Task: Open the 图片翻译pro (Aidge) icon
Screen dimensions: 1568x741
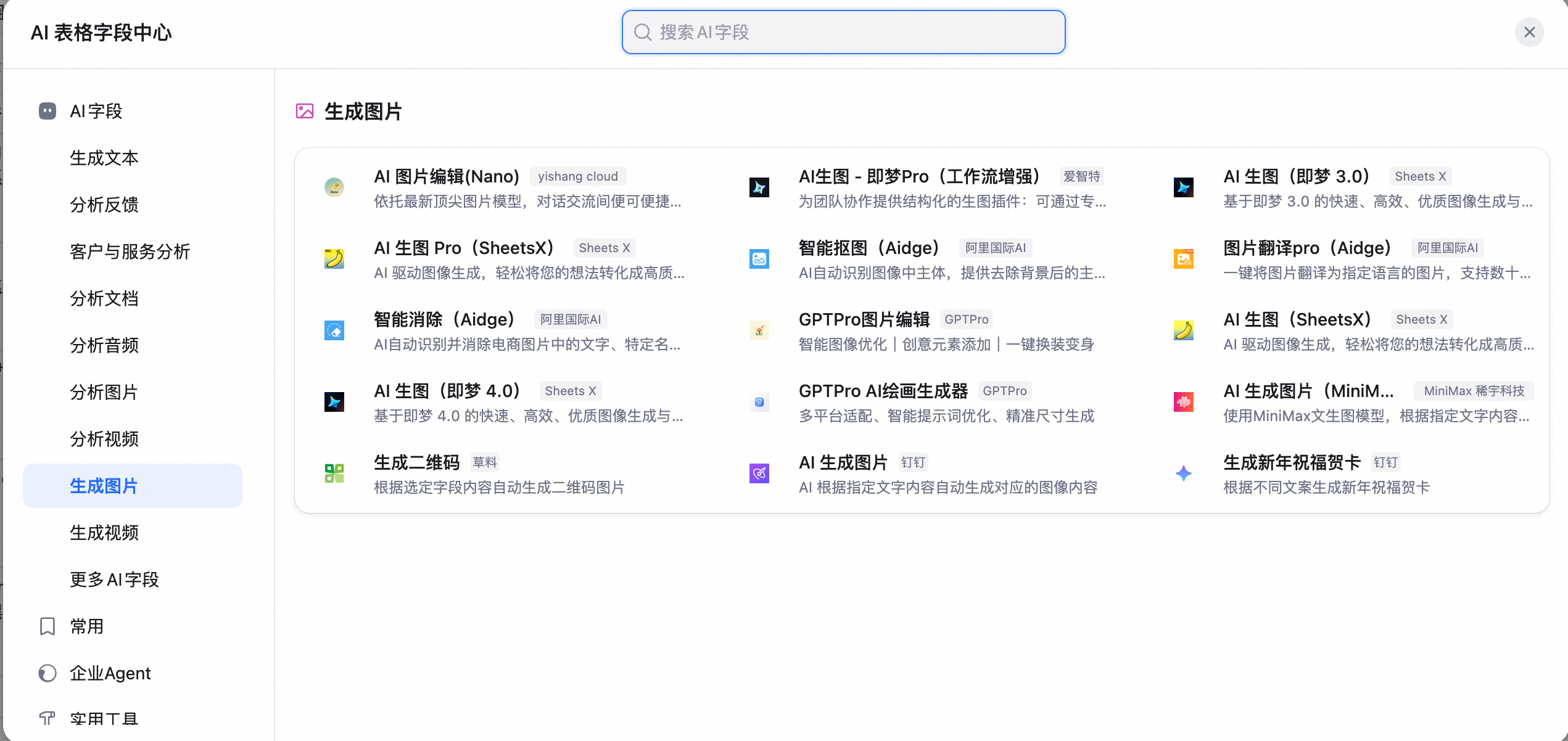Action: tap(1183, 258)
